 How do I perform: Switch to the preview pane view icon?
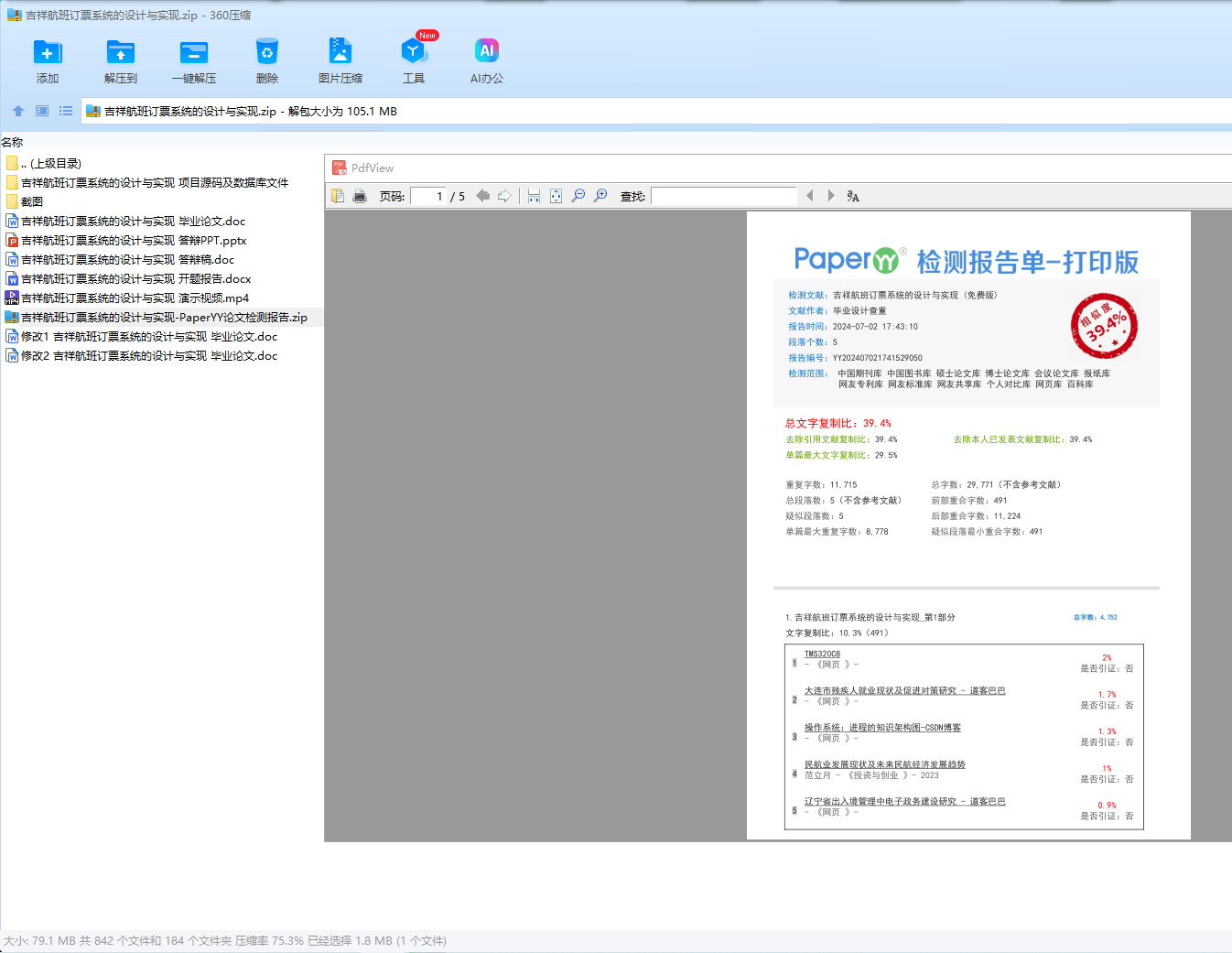coord(42,111)
